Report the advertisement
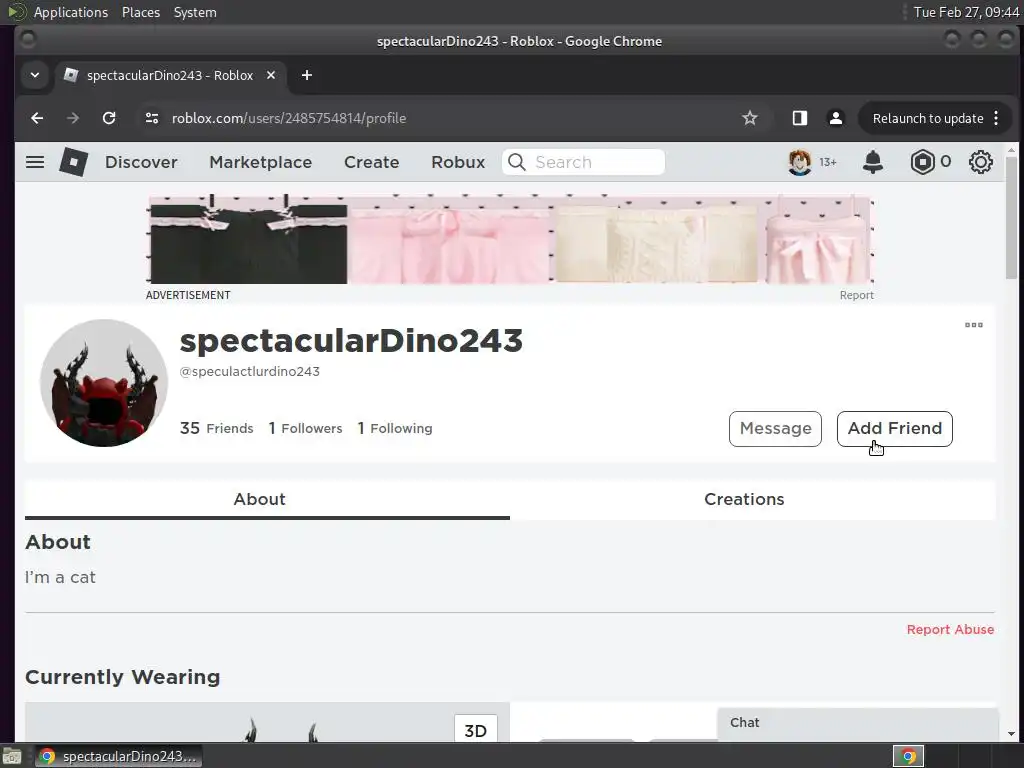The image size is (1024, 768). coord(856,295)
